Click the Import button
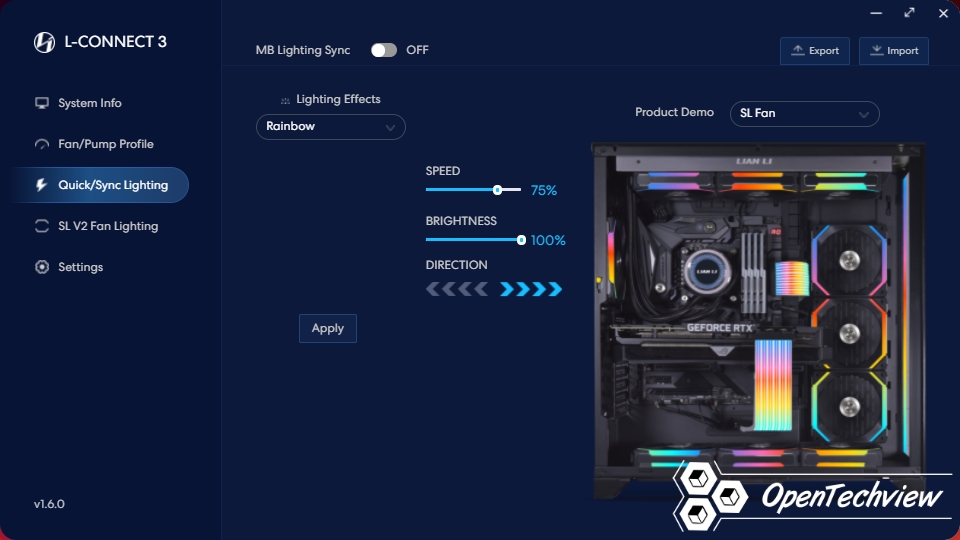The image size is (960, 540). 894,51
